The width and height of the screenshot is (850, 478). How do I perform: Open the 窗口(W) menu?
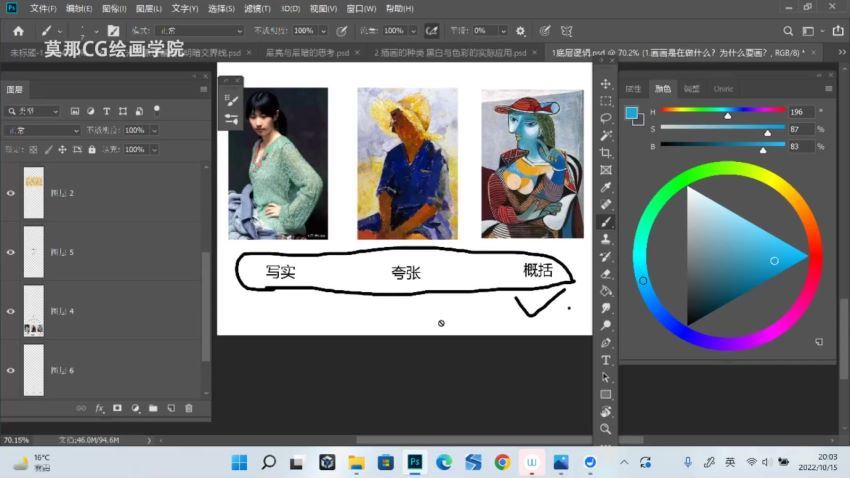click(x=361, y=9)
